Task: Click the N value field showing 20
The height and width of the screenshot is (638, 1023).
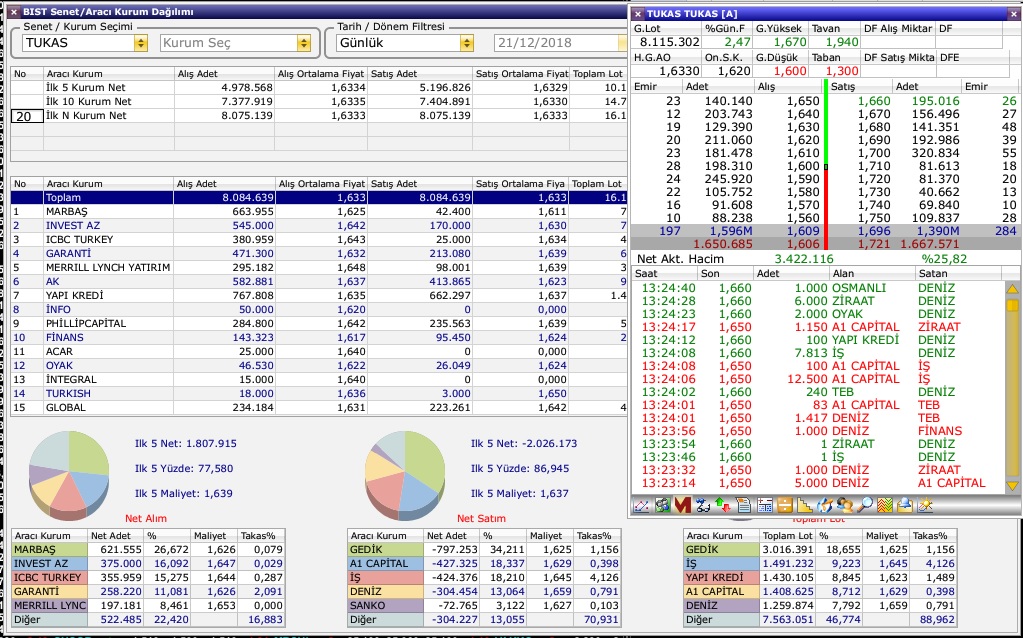Action: pyautogui.click(x=27, y=116)
